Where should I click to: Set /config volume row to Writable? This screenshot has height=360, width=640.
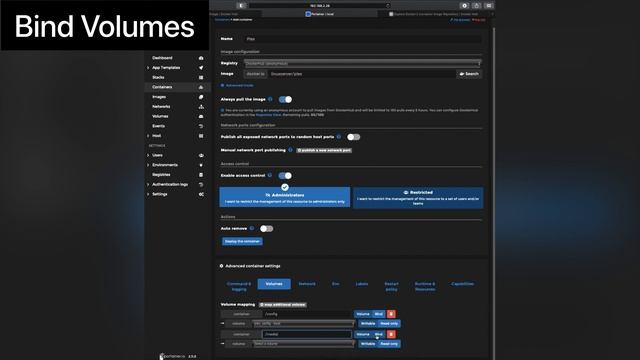368,324
